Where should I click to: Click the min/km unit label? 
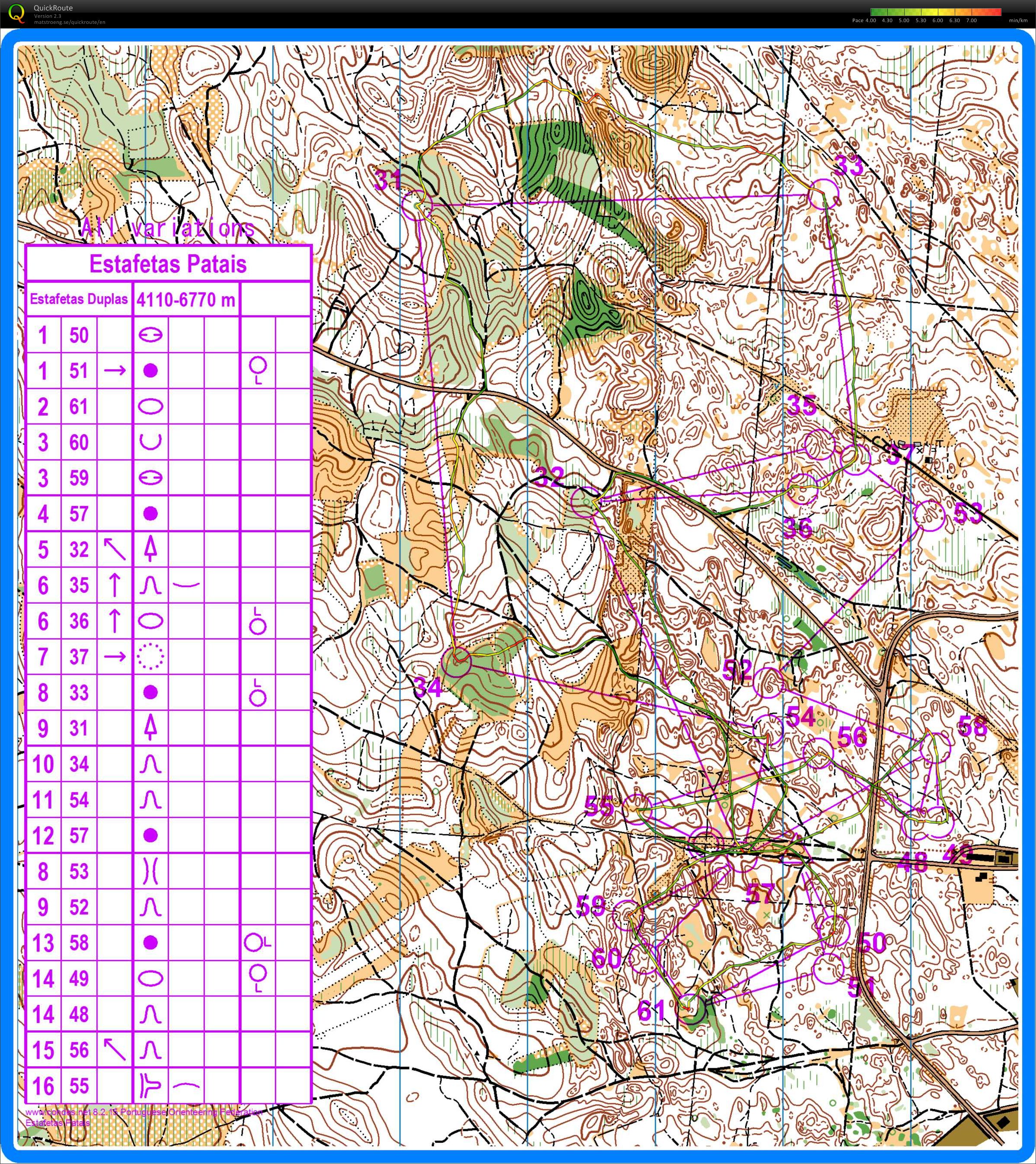(x=1018, y=20)
